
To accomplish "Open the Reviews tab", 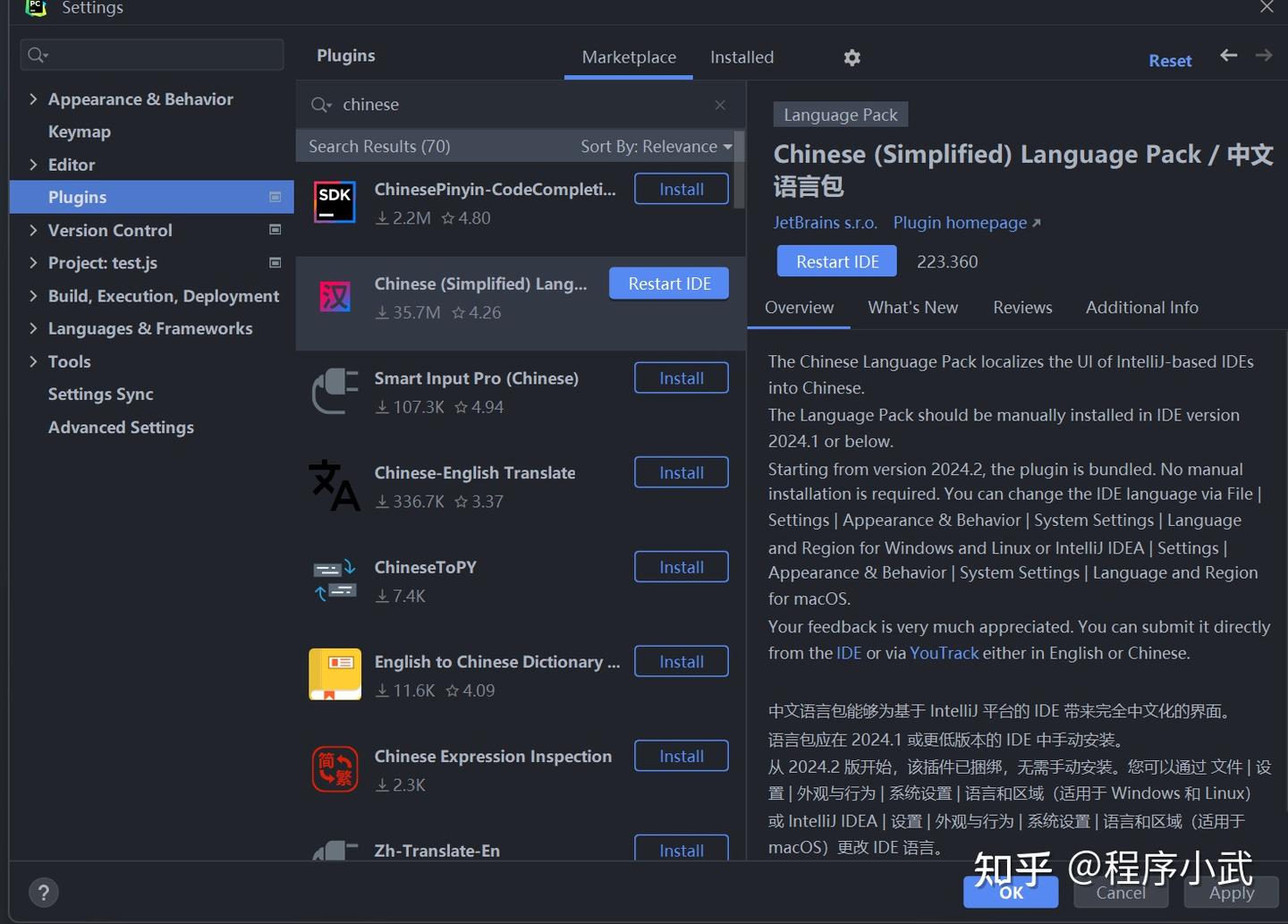I will point(1022,307).
